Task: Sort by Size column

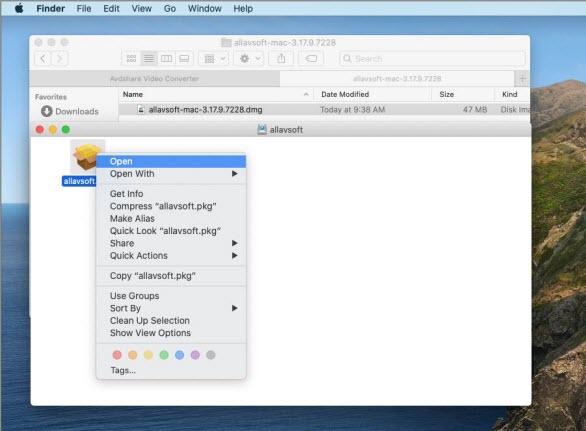Action: coord(463,94)
